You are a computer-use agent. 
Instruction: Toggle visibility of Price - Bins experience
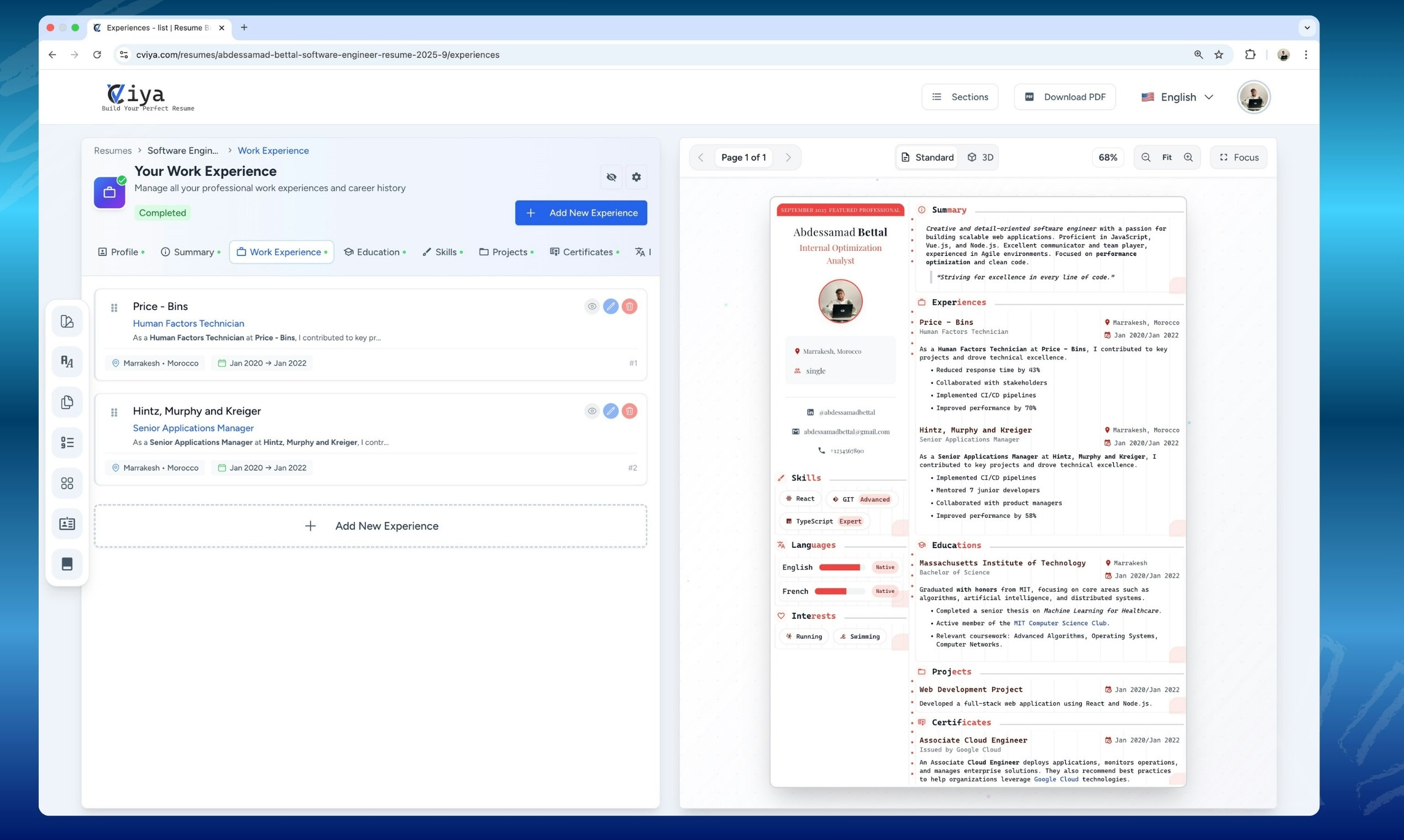pos(591,306)
